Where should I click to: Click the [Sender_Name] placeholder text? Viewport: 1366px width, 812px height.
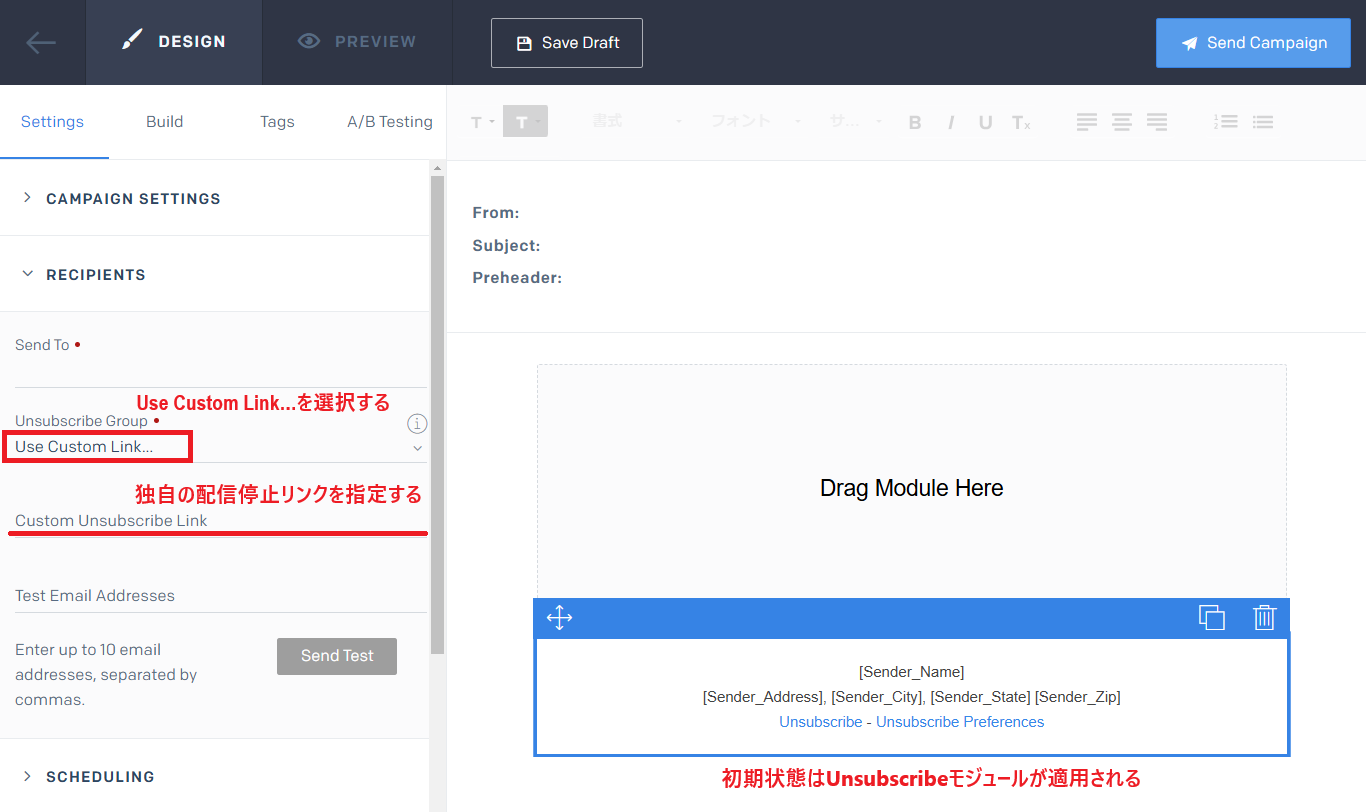912,672
